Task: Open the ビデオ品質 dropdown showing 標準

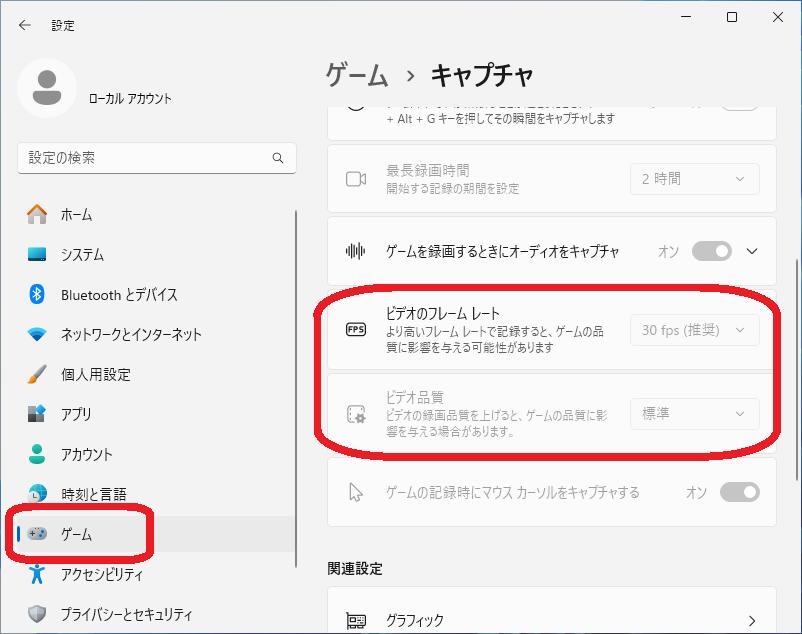Action: pyautogui.click(x=694, y=413)
